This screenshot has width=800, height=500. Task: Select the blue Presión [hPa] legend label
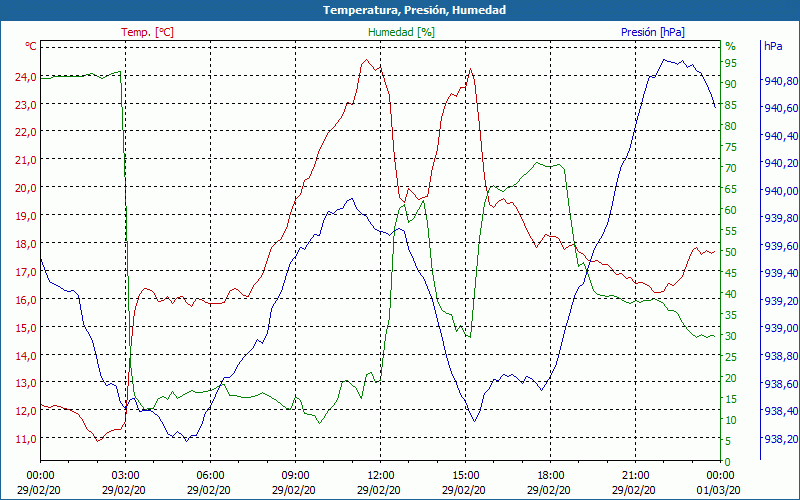(653, 32)
